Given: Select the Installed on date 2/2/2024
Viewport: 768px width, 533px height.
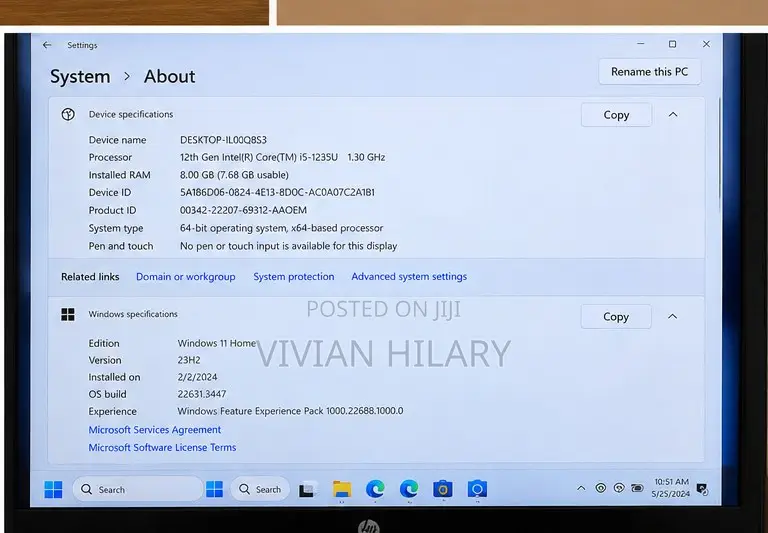Looking at the screenshot, I should [197, 377].
